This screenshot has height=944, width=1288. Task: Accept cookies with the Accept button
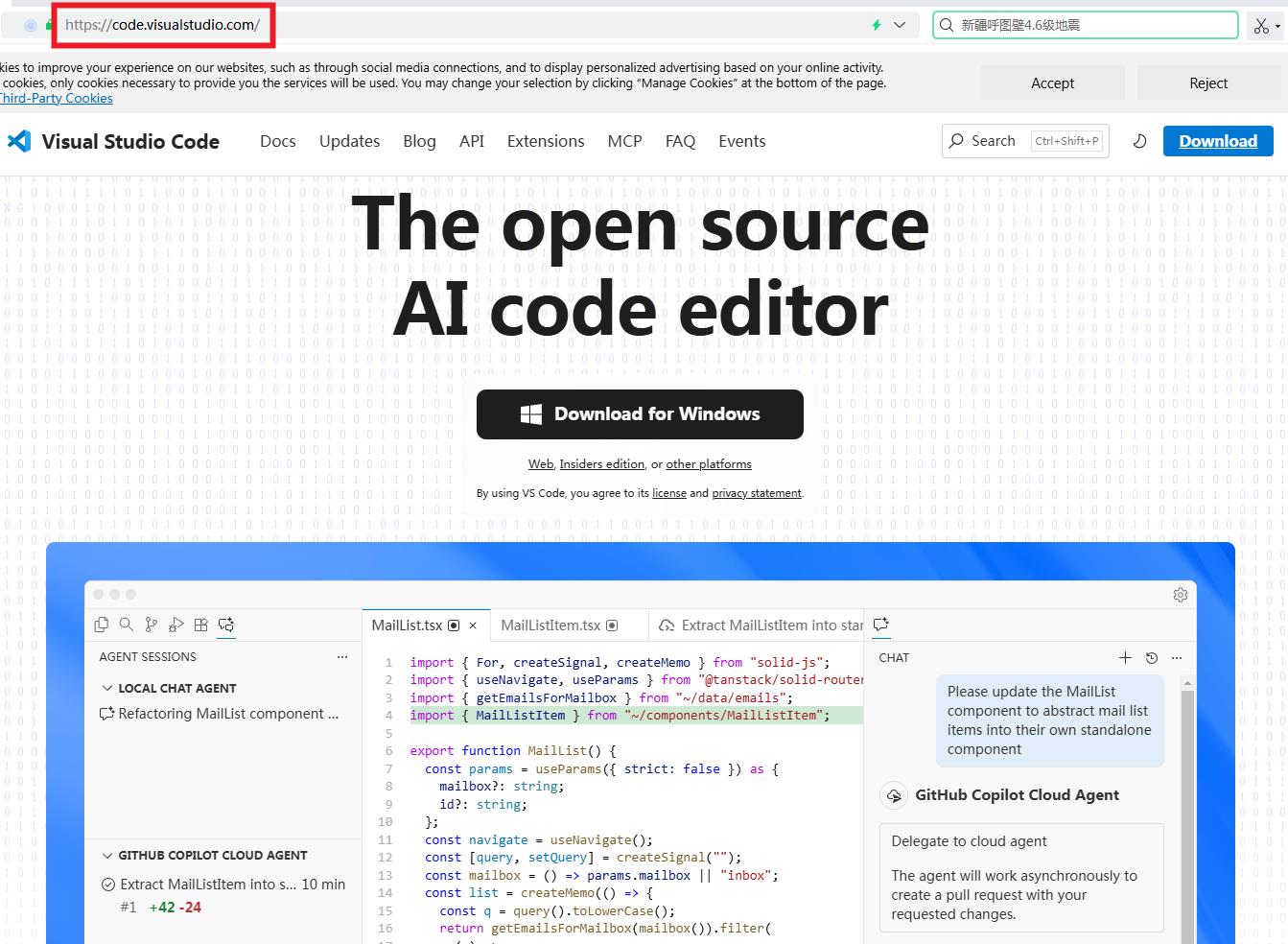coord(1052,83)
